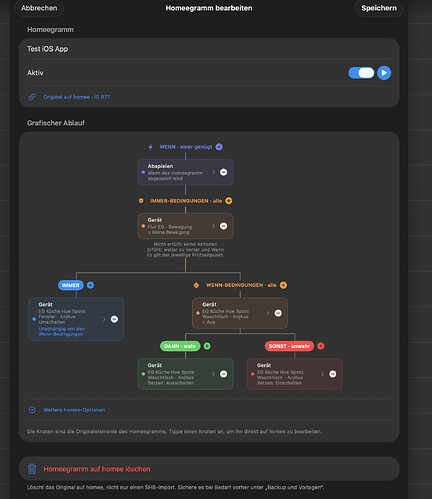Open chevron of the Fenster An/Aus Umschalten node
Viewport: 432px width, 499px height.
coord(104,319)
